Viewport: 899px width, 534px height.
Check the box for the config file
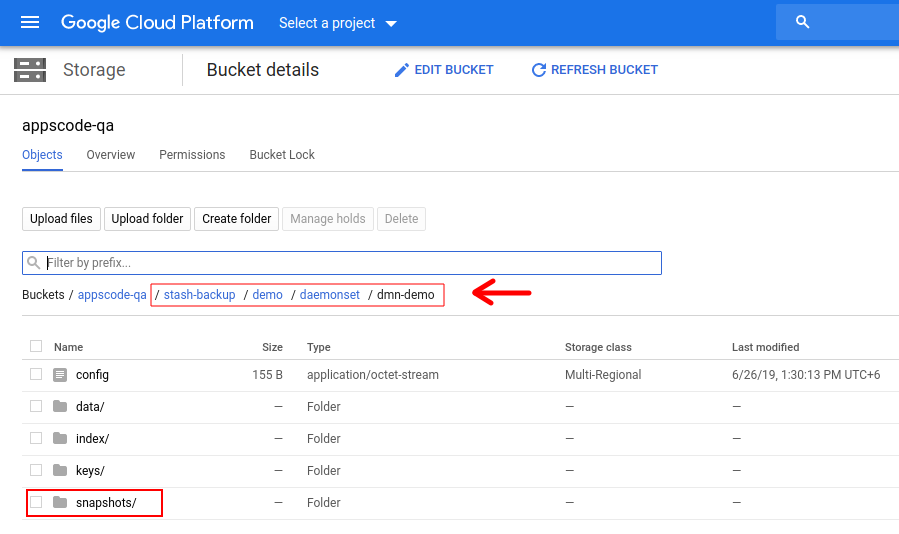pos(36,375)
